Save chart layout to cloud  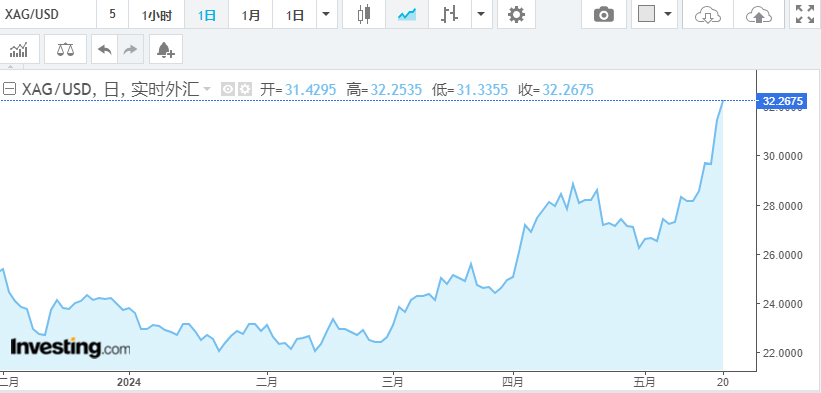point(758,14)
